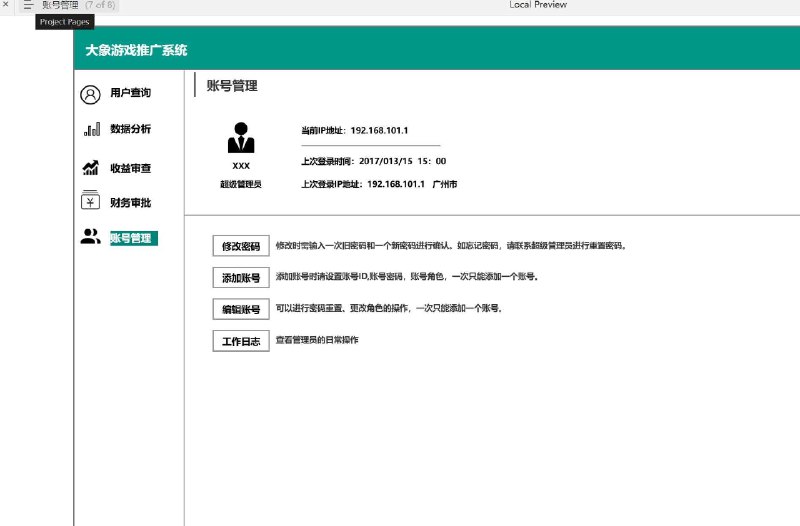Click the last login time 2017/013/15 text
This screenshot has height=526, width=800.
pos(403,161)
